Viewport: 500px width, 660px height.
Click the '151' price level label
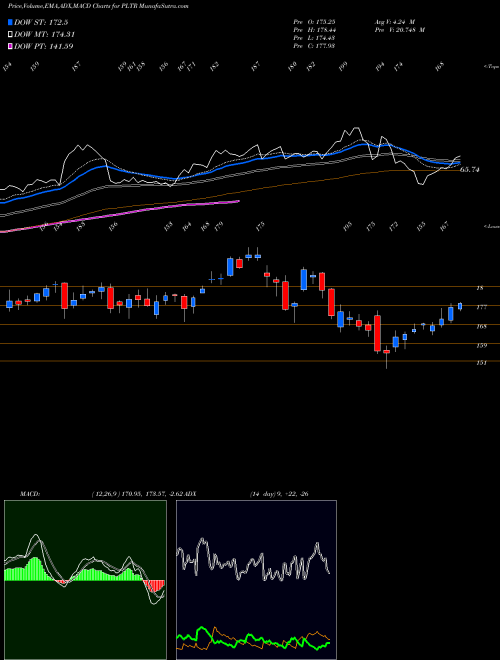point(481,362)
